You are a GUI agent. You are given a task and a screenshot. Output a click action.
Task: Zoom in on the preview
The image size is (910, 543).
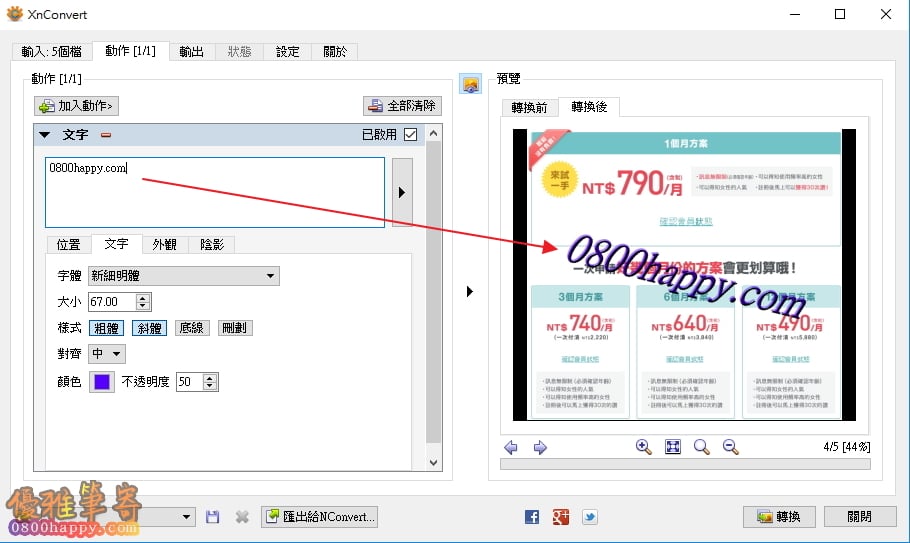point(644,447)
